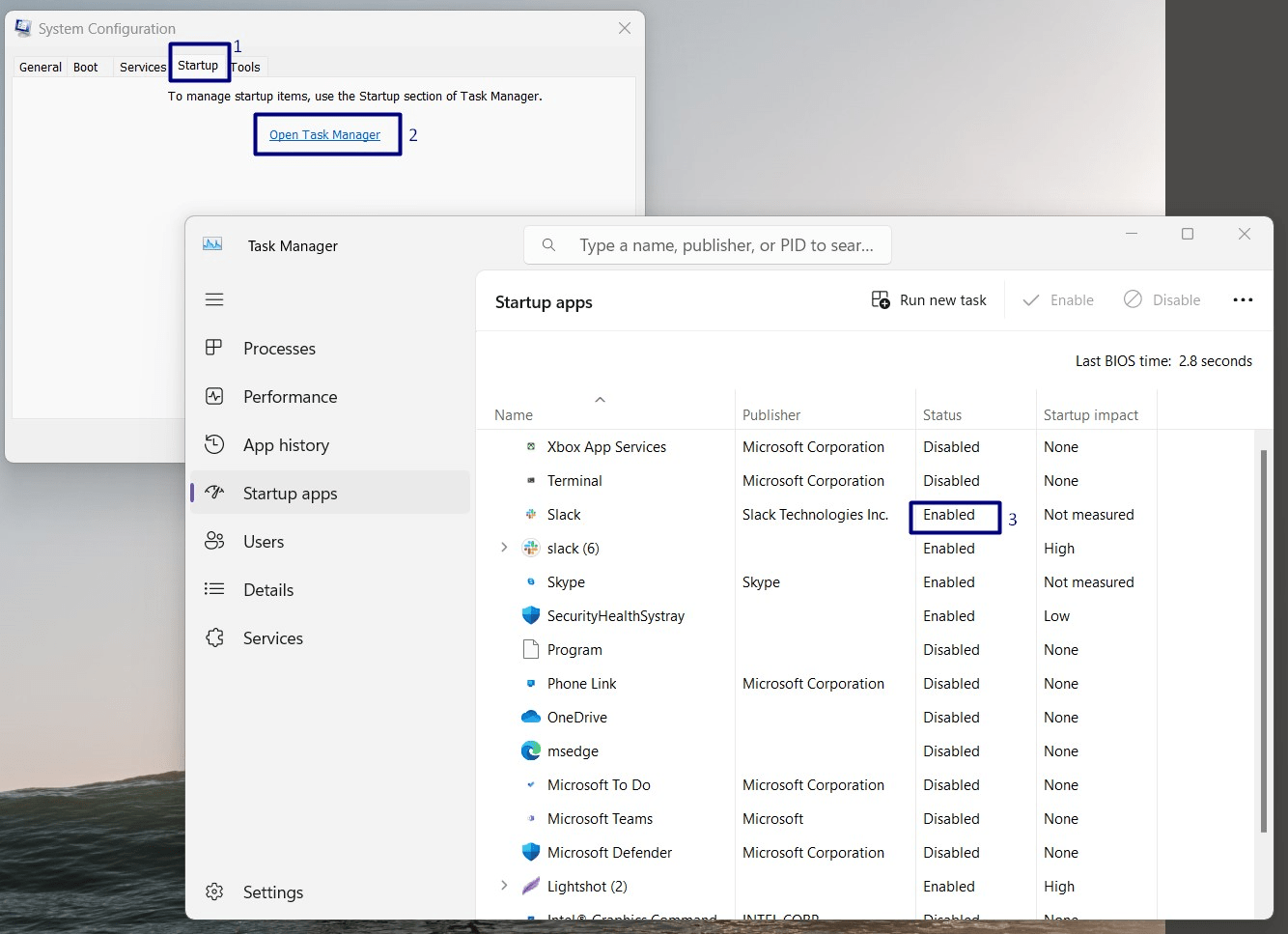Open App history page

pyautogui.click(x=330, y=445)
